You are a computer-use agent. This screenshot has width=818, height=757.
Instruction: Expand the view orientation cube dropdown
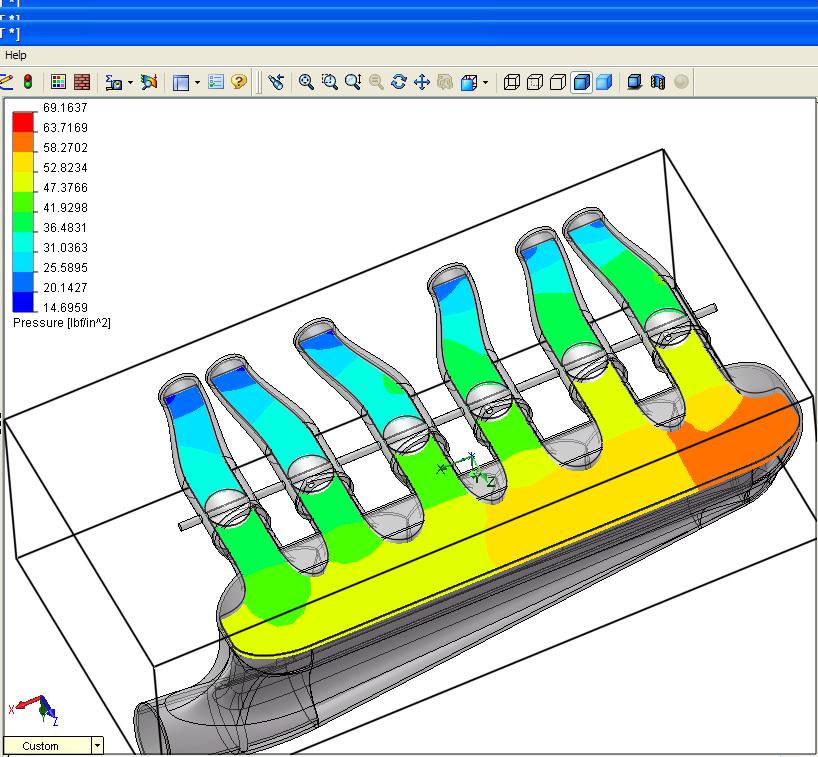click(486, 82)
